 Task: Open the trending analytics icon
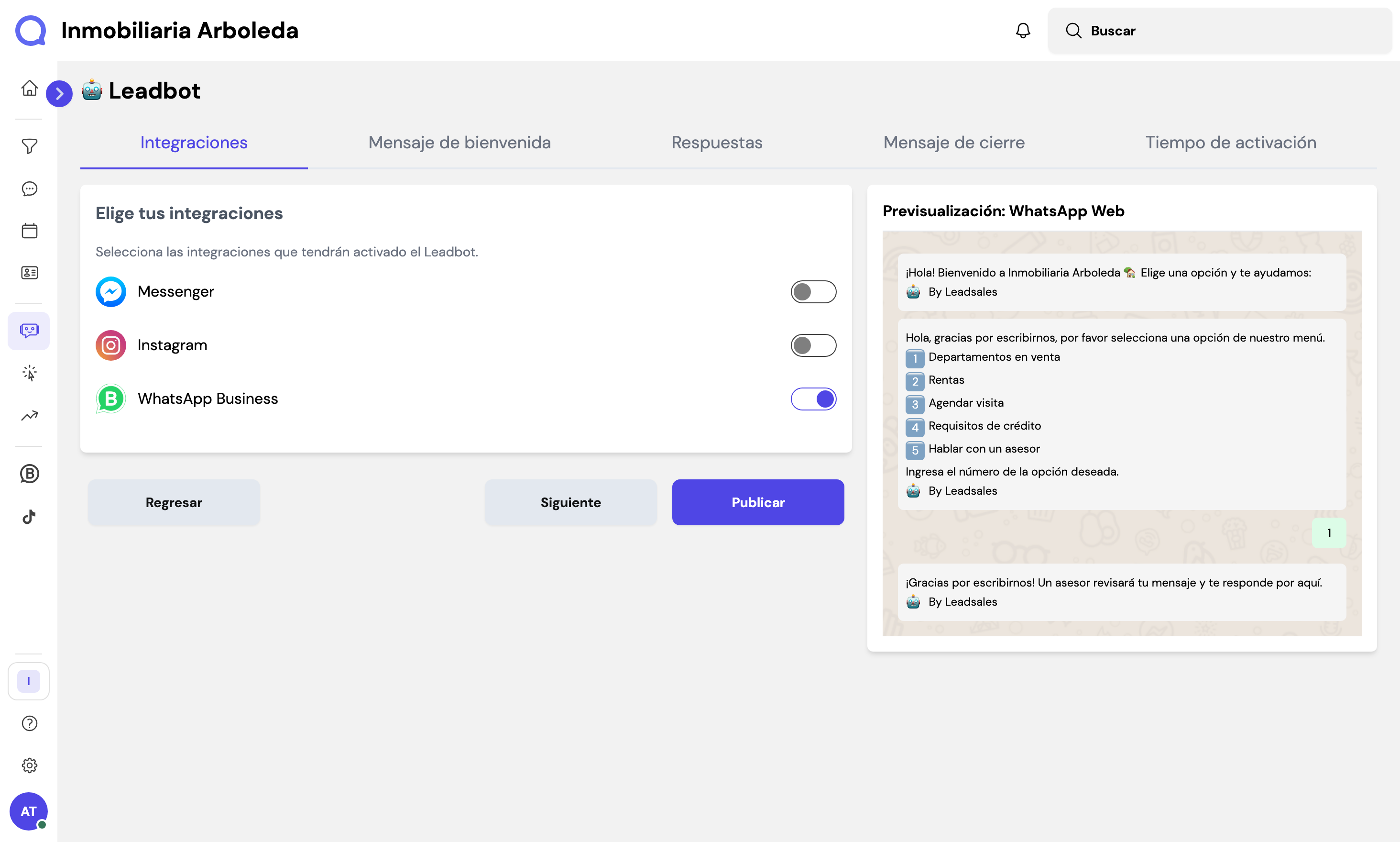(x=30, y=416)
